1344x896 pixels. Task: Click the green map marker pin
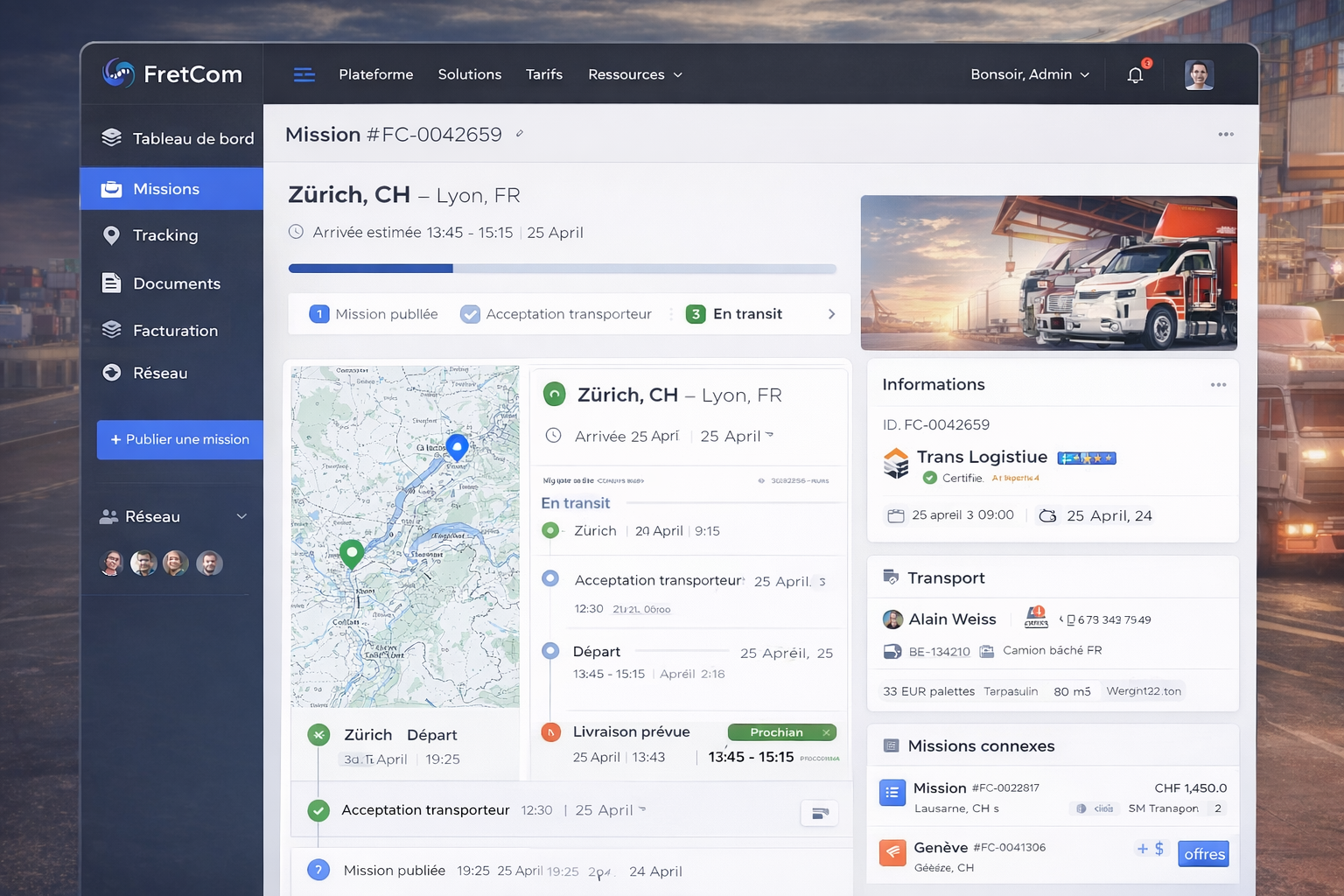tap(352, 553)
